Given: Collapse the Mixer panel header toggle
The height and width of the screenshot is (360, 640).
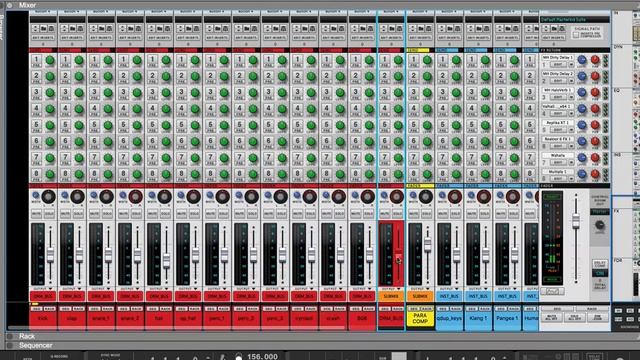Looking at the screenshot, I should [10, 5].
